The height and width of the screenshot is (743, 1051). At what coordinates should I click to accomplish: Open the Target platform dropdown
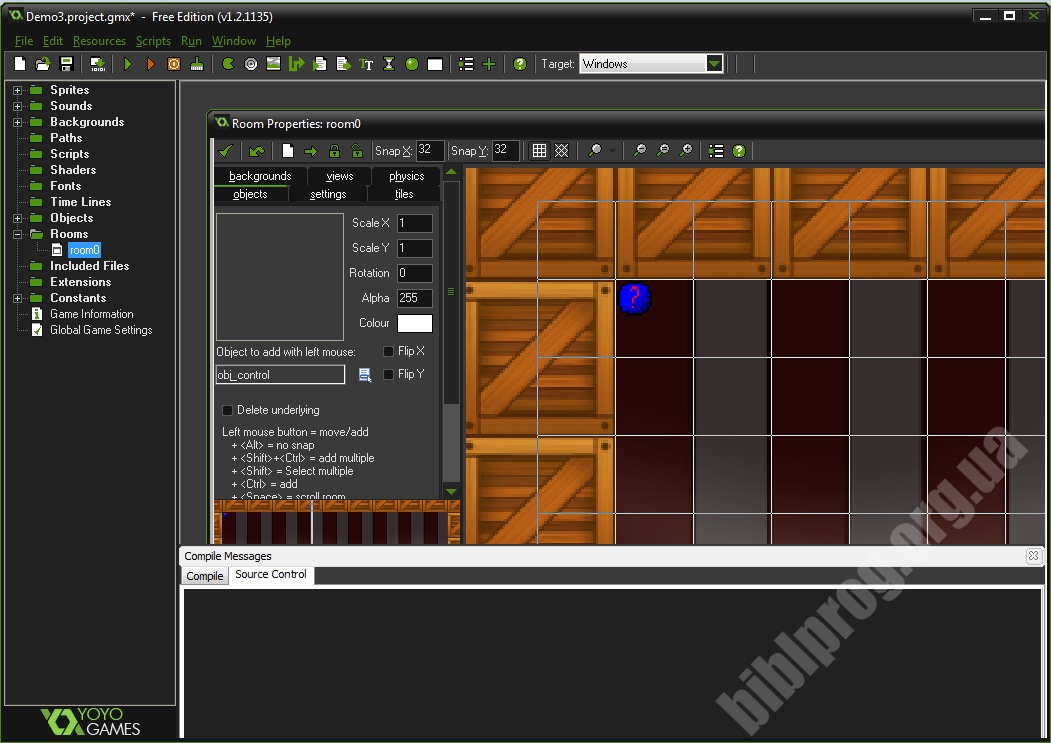pos(712,63)
